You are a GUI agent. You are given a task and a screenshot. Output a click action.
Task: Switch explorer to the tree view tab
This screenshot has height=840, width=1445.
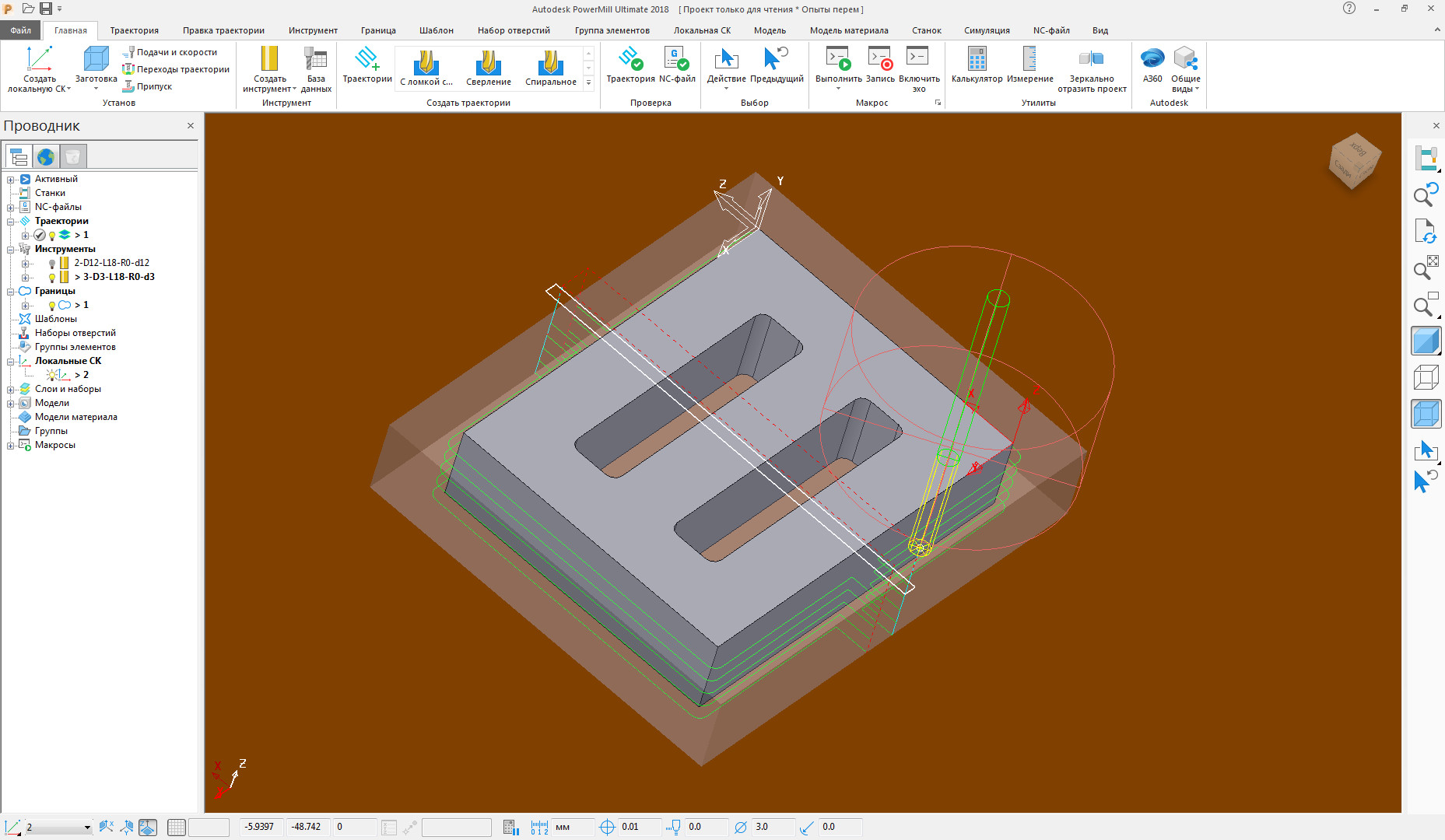(19, 156)
